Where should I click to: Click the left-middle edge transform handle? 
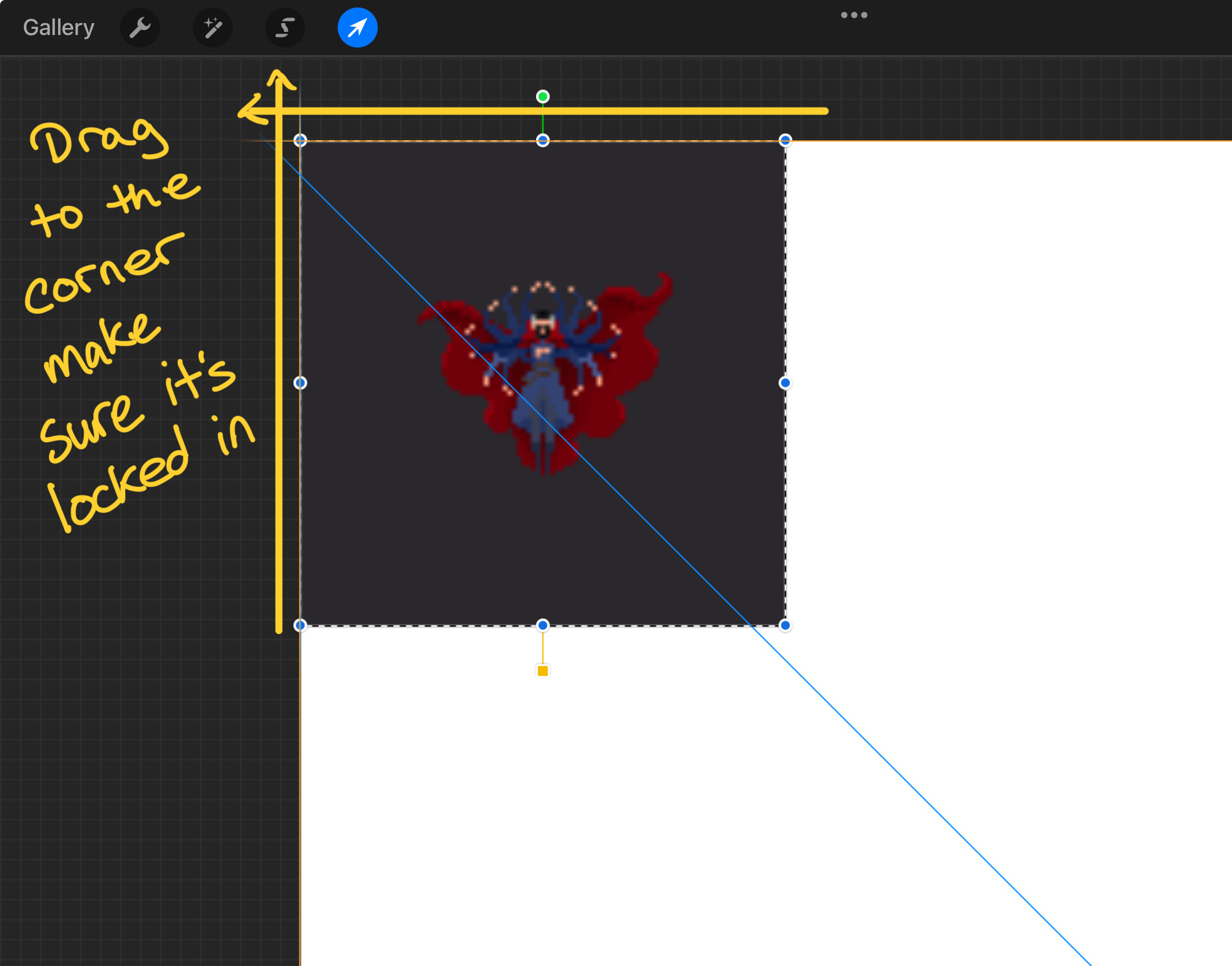300,383
